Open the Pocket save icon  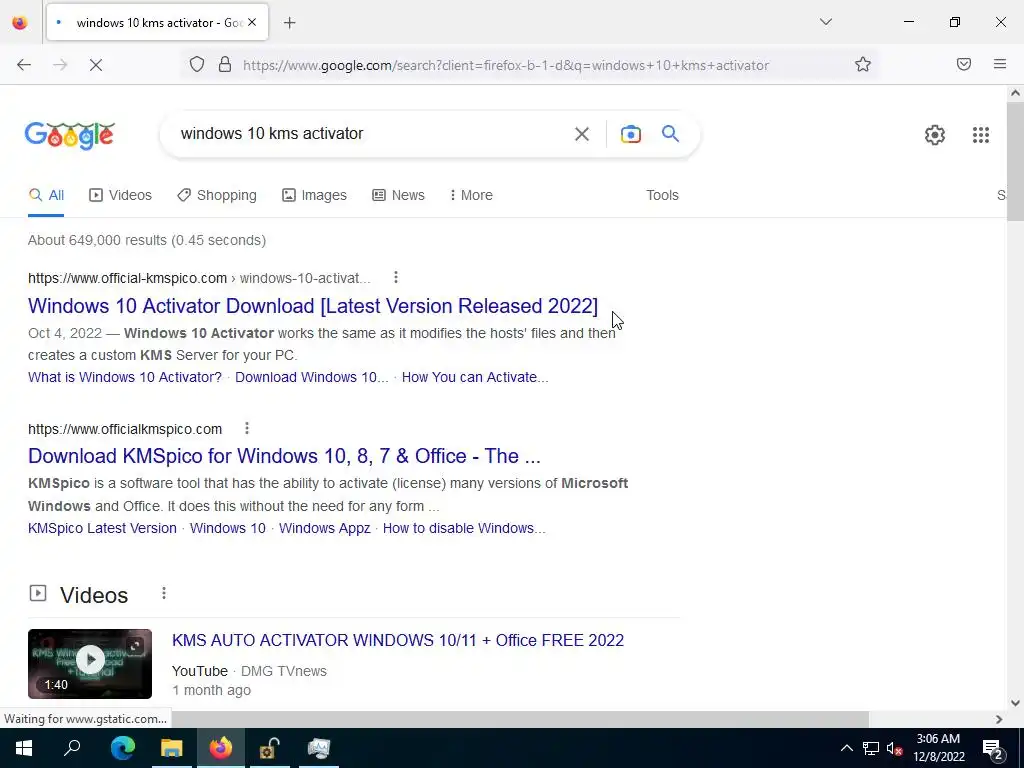tap(964, 64)
